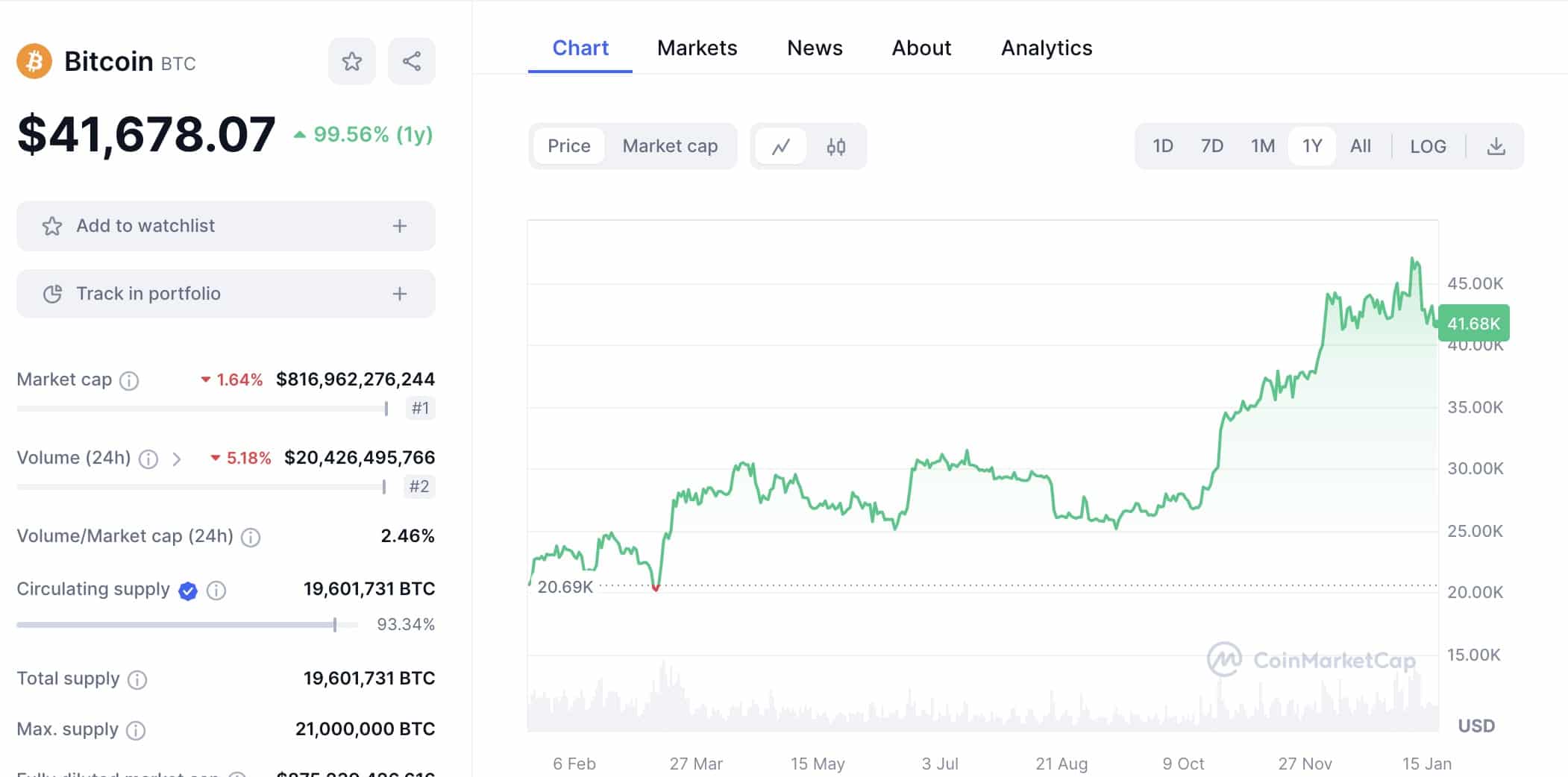This screenshot has width=1568, height=777.
Task: Click the verified badge by Circulating supply
Action: (x=188, y=591)
